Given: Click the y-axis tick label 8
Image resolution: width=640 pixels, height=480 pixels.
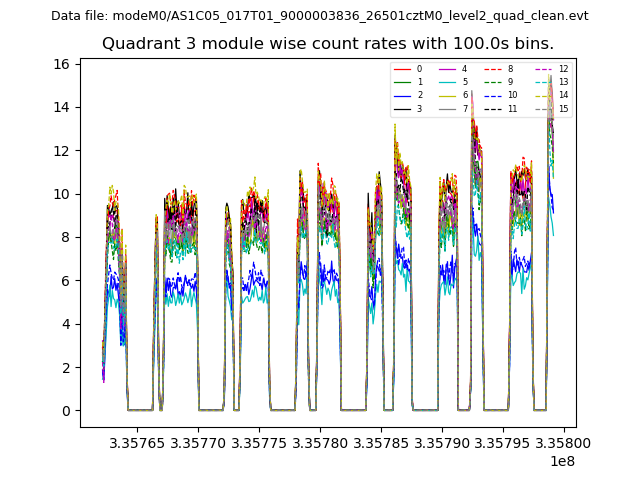Looking at the screenshot, I should (x=66, y=237).
